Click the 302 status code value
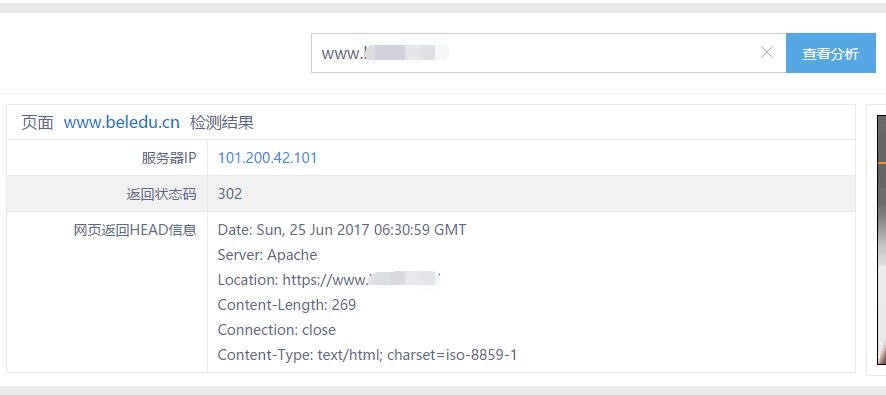The width and height of the screenshot is (886, 395). click(230, 194)
